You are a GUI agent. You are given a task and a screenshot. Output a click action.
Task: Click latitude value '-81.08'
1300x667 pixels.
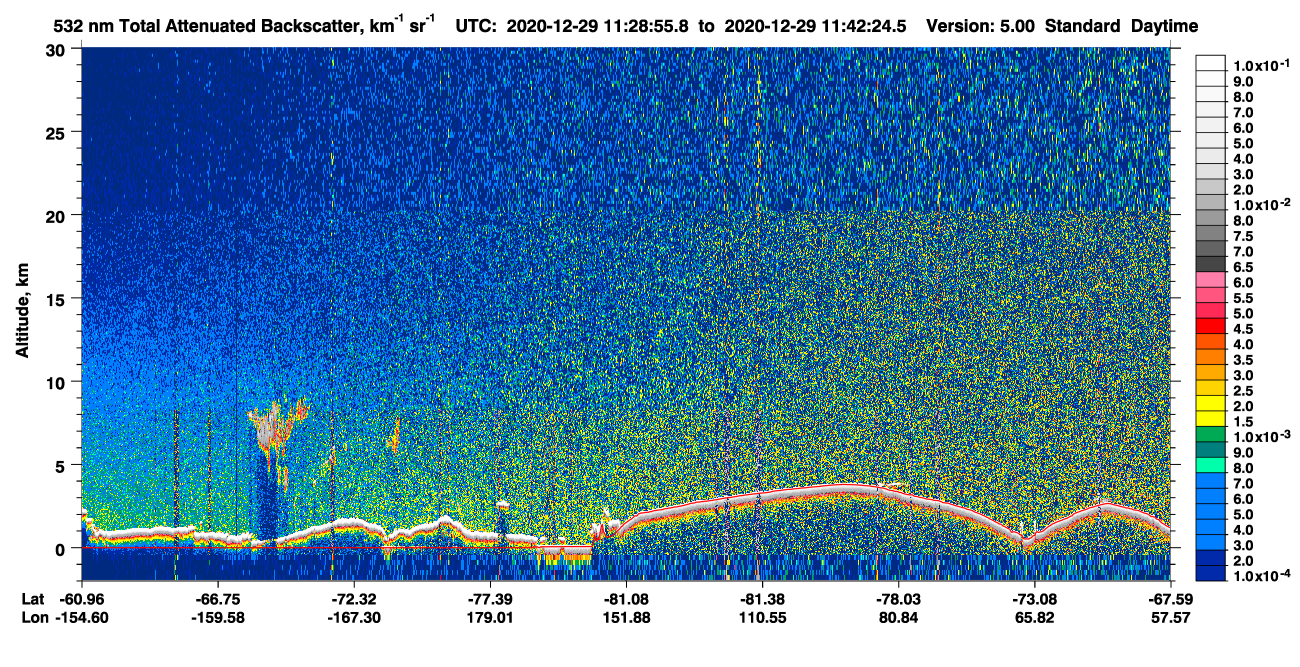[x=626, y=599]
